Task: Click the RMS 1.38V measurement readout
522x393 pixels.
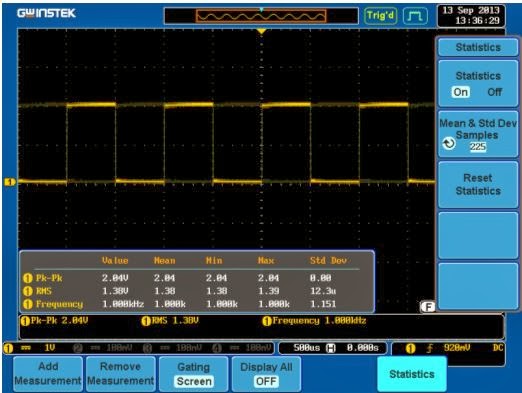Action: coord(170,321)
